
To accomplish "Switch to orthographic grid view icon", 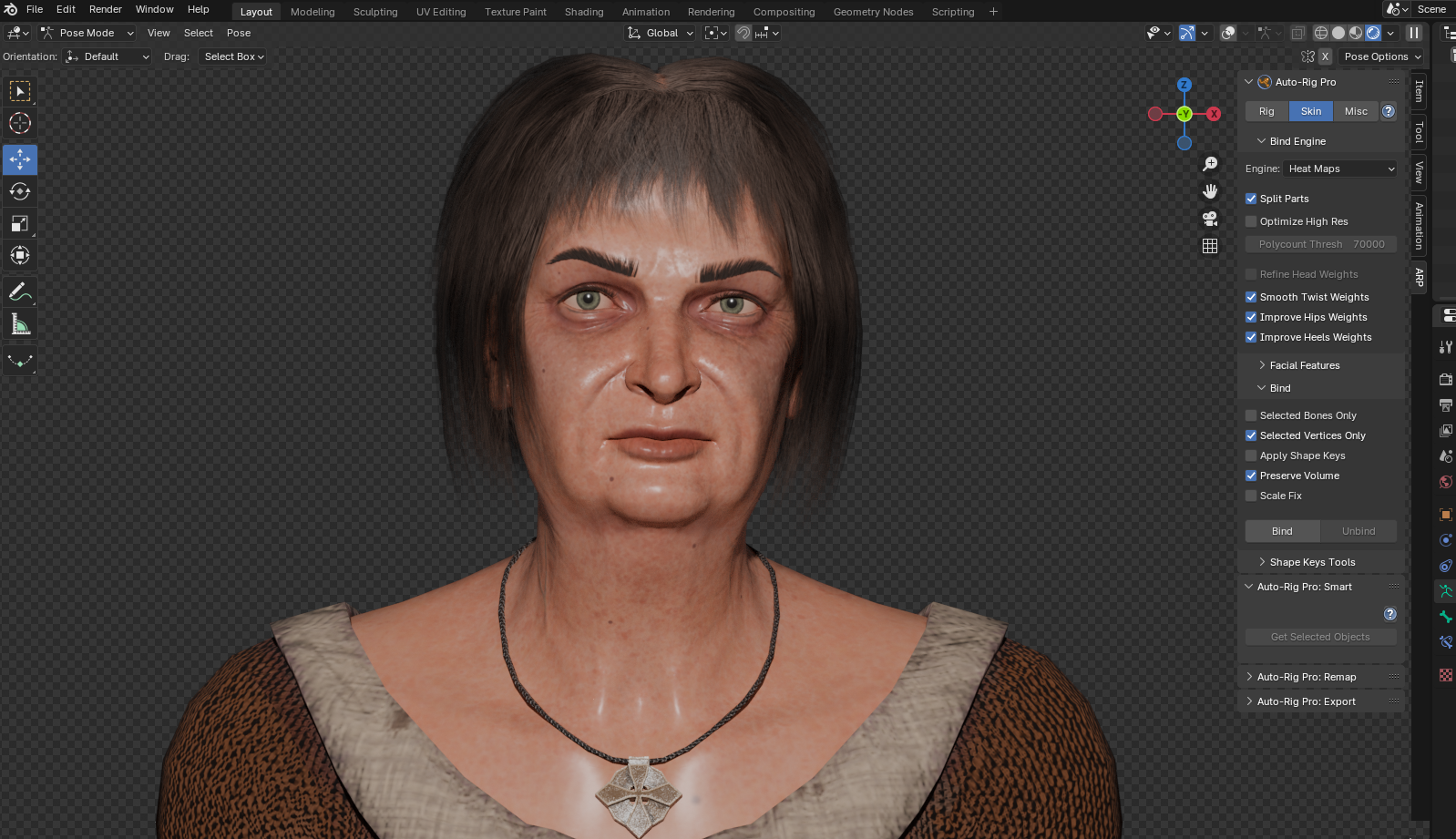I will pyautogui.click(x=1210, y=246).
